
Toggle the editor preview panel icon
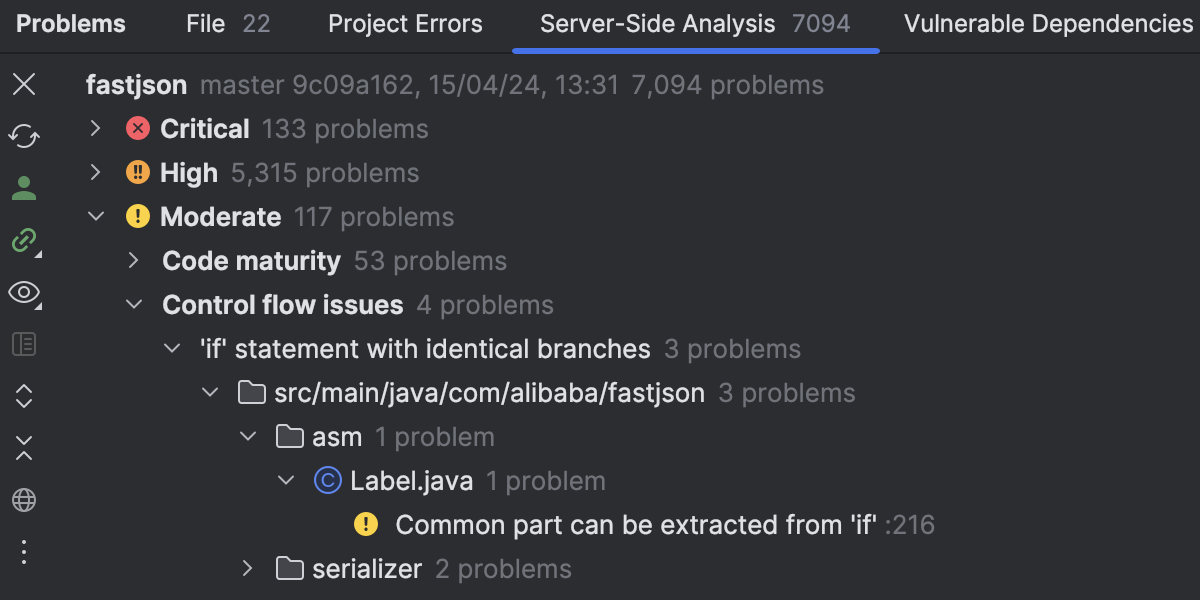click(x=24, y=345)
